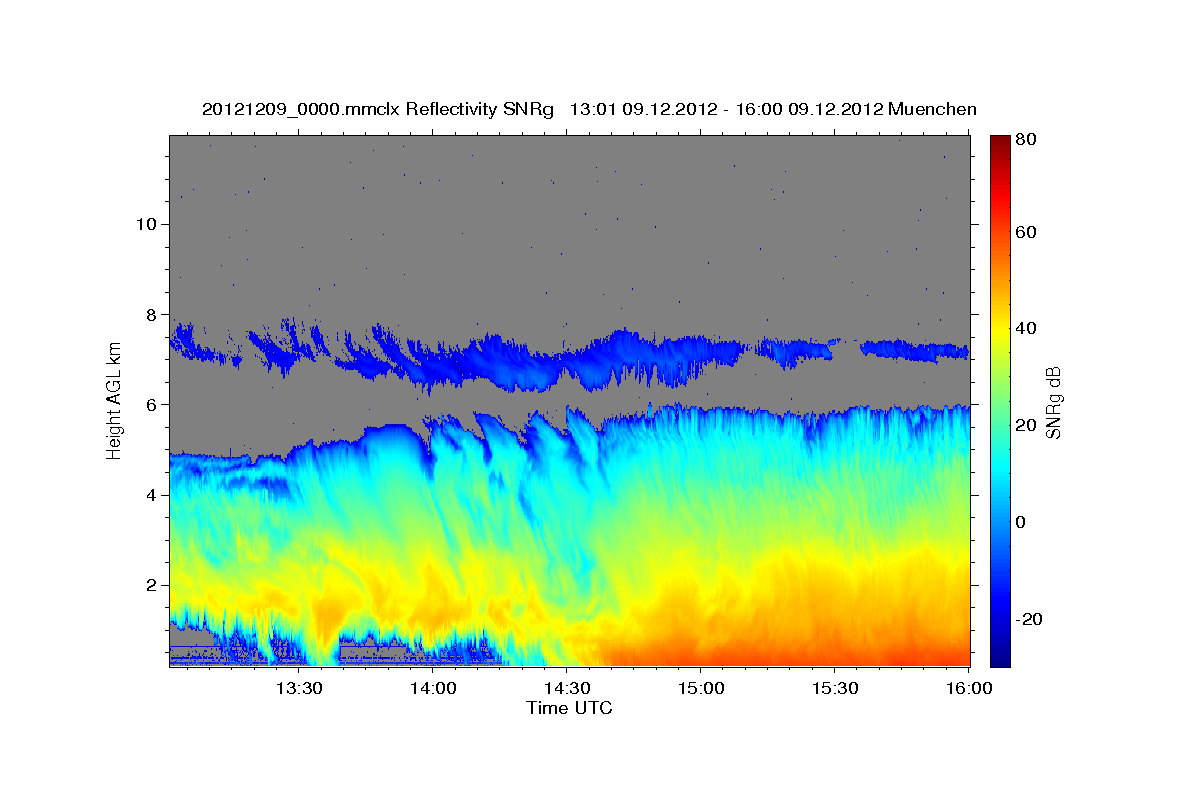The width and height of the screenshot is (1200, 800).
Task: Click the colorbar value 20
Action: (1027, 426)
